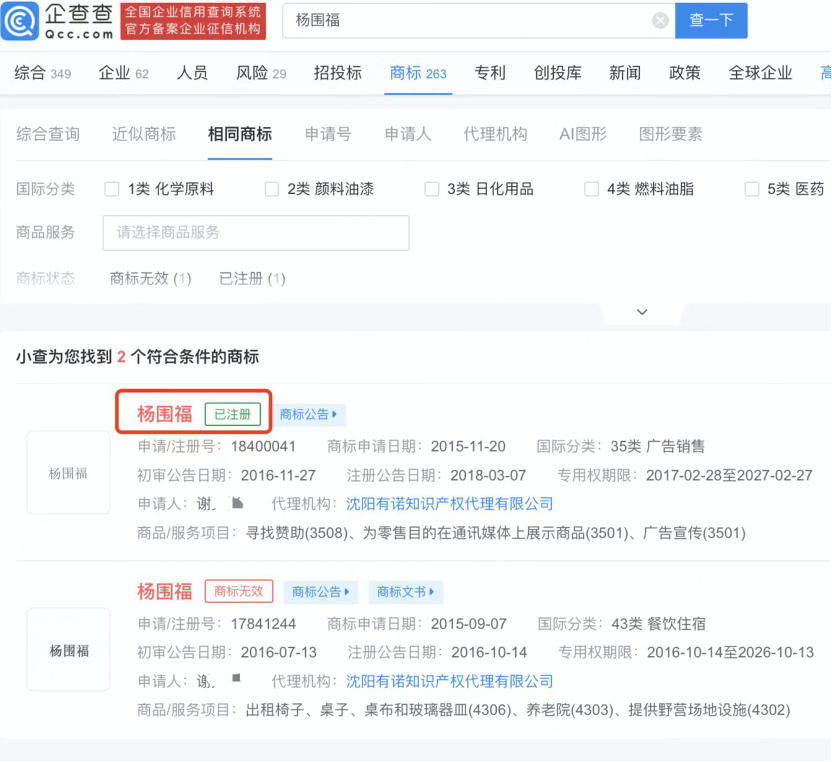This screenshot has width=832, height=762.
Task: Open the 请选择商品服务 dropdown
Action: tap(255, 233)
